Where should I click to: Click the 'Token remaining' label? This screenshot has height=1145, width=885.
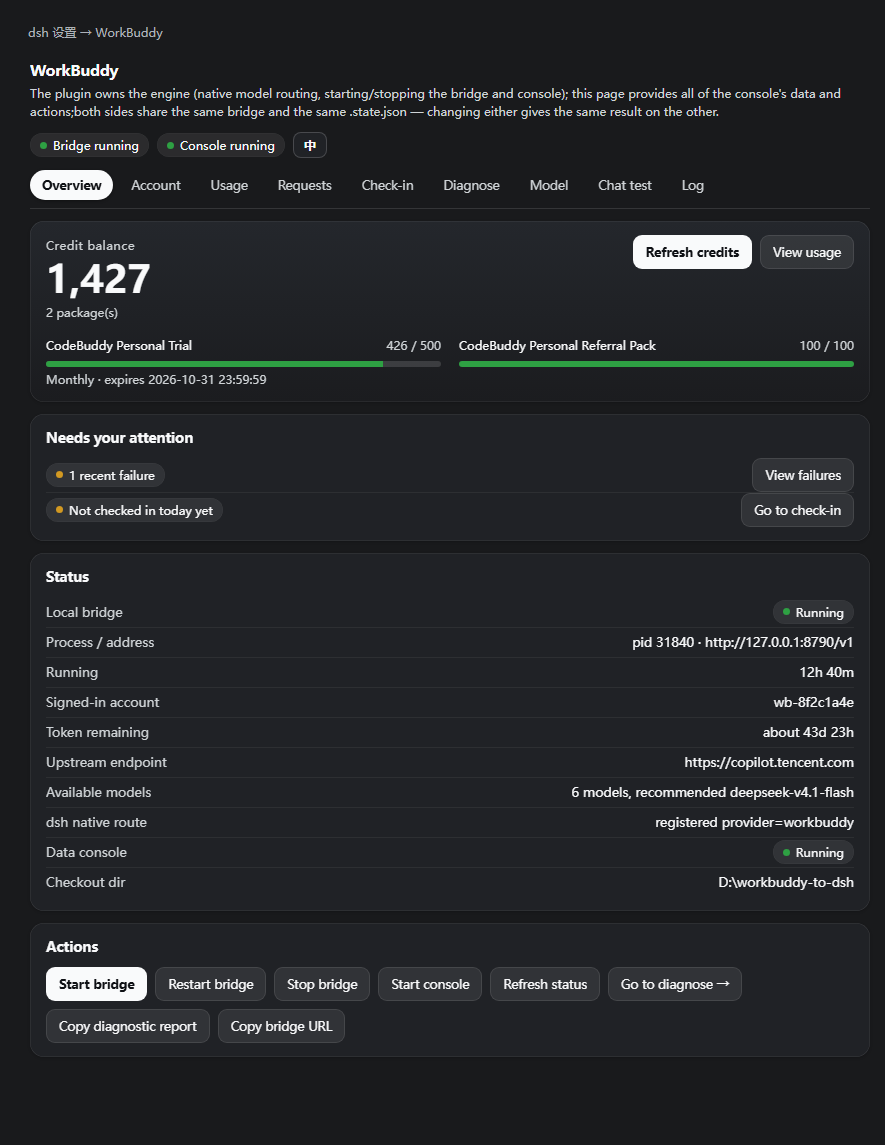click(x=97, y=732)
